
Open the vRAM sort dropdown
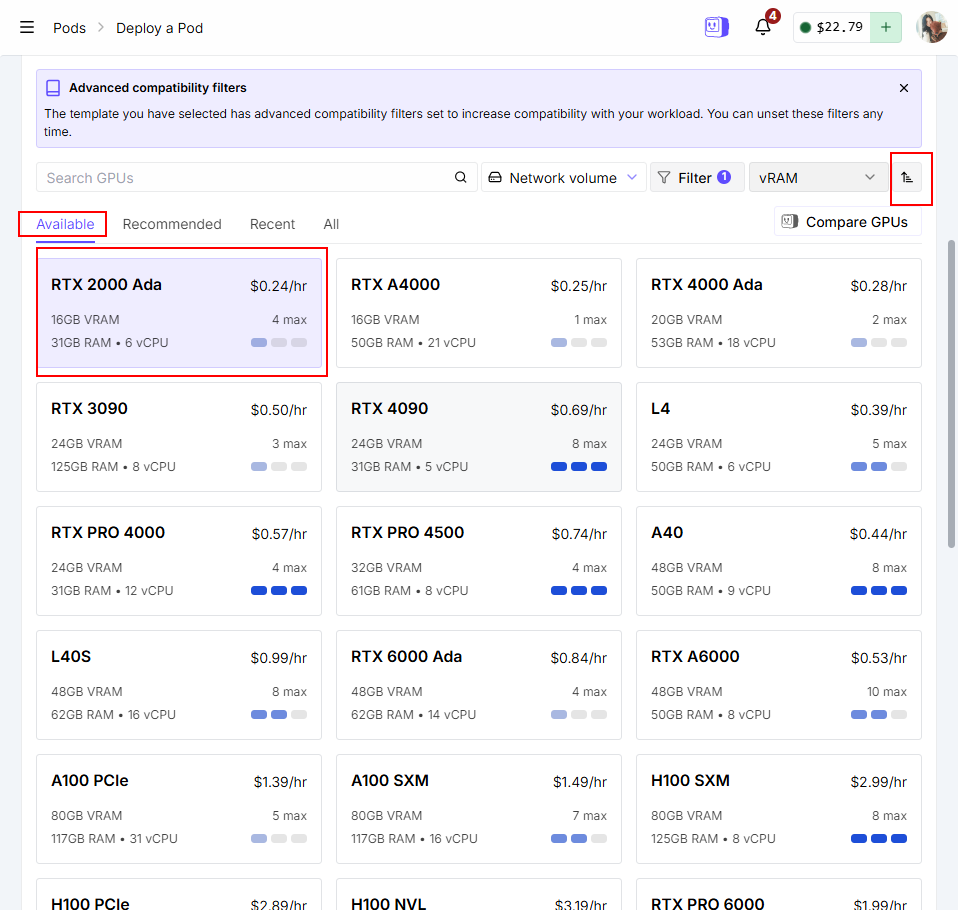(818, 178)
